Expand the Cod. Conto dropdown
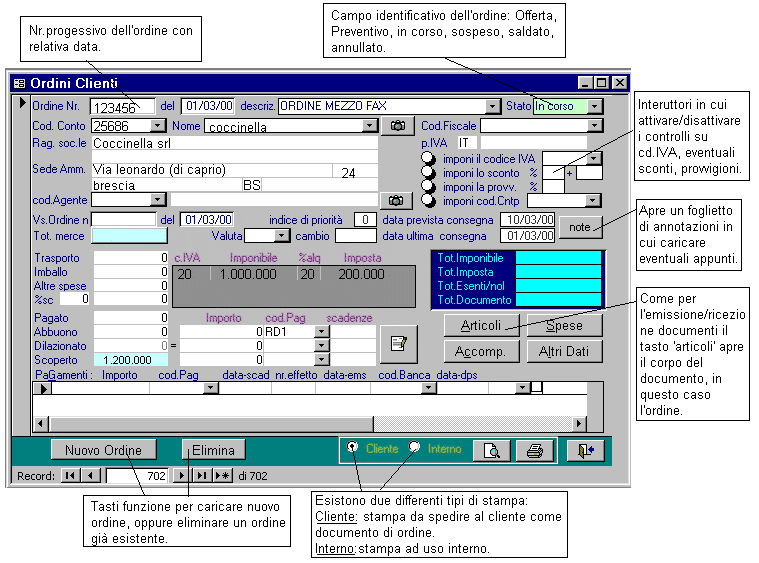The width and height of the screenshot is (759, 563). 157,126
